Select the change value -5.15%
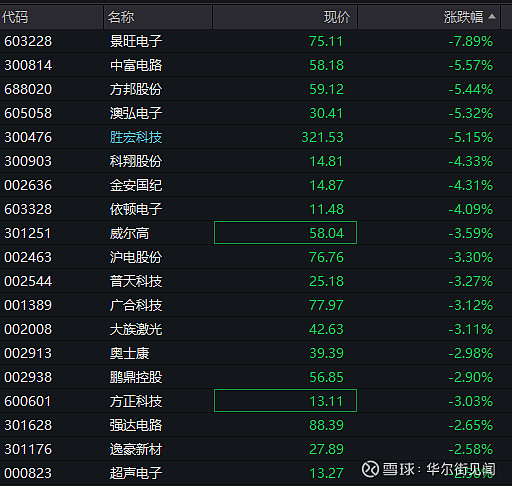Viewport: 512px width, 486px height. [470, 137]
